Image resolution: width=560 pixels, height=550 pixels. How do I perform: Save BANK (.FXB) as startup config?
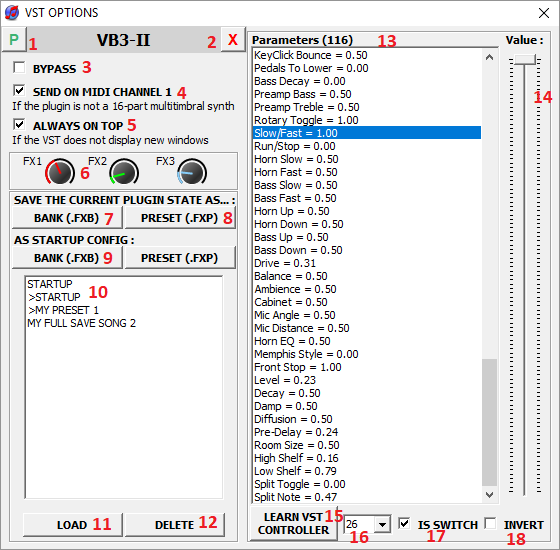click(67, 258)
